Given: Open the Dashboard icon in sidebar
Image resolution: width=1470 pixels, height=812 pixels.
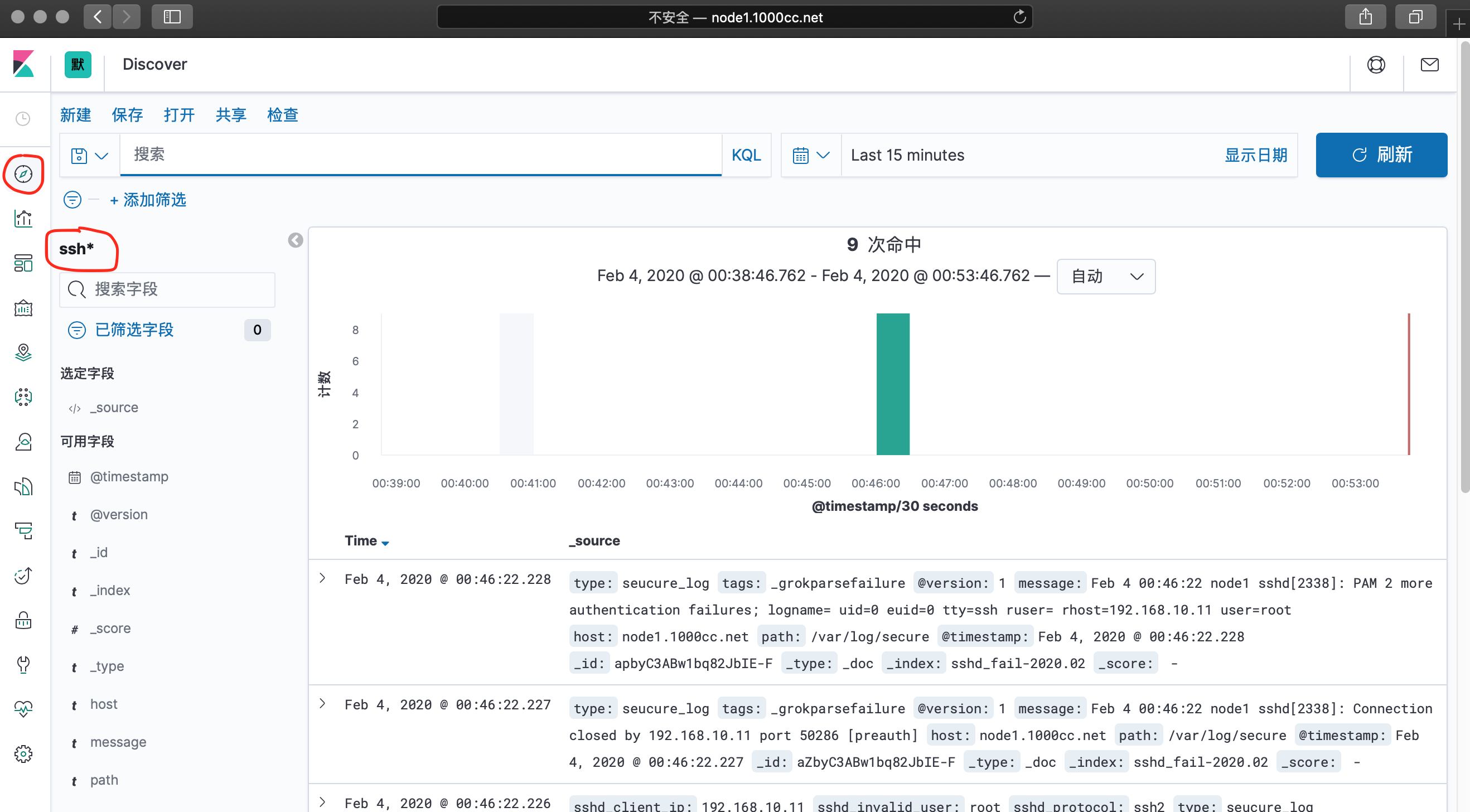Looking at the screenshot, I should point(23,263).
